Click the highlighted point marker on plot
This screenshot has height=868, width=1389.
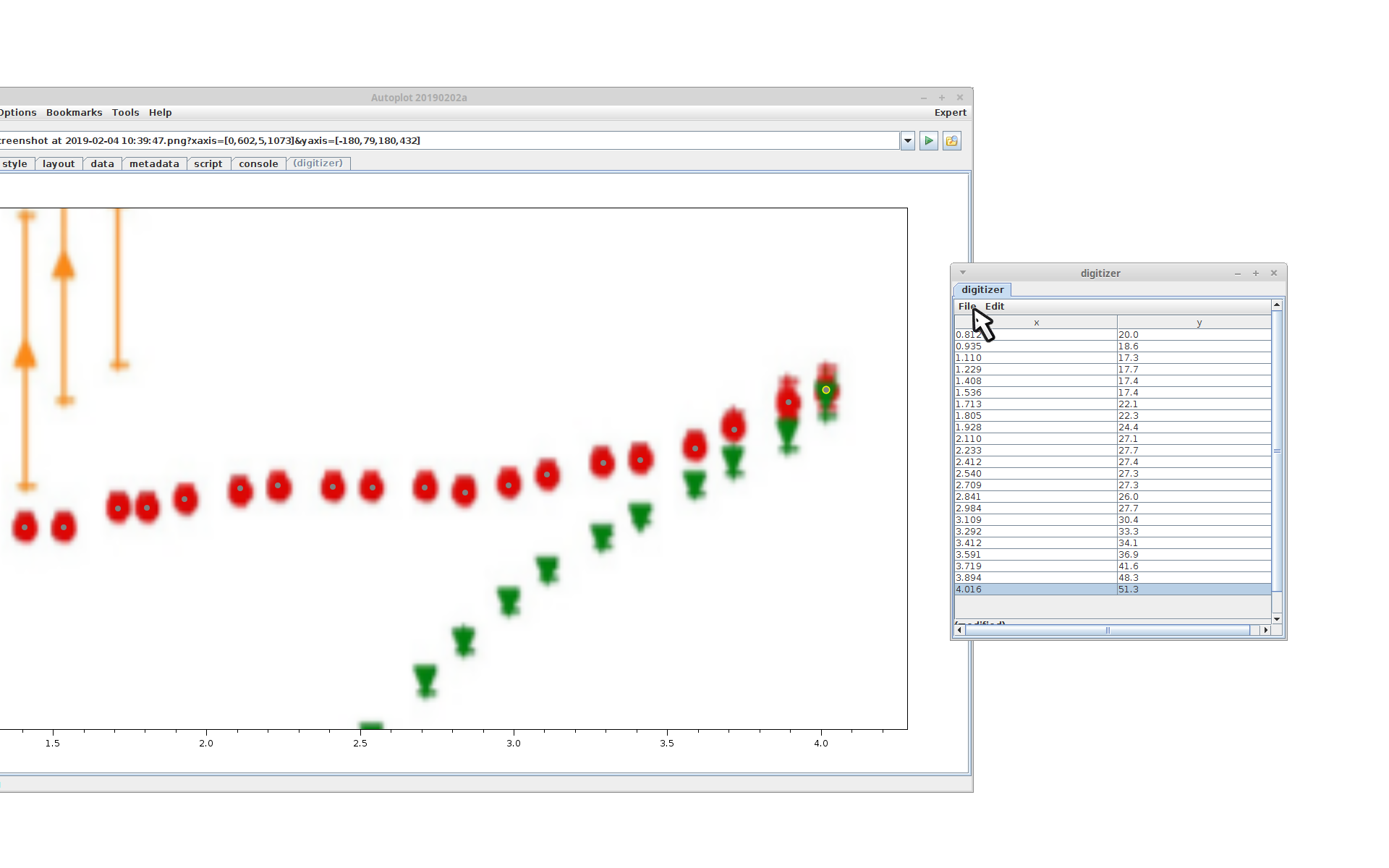[826, 390]
